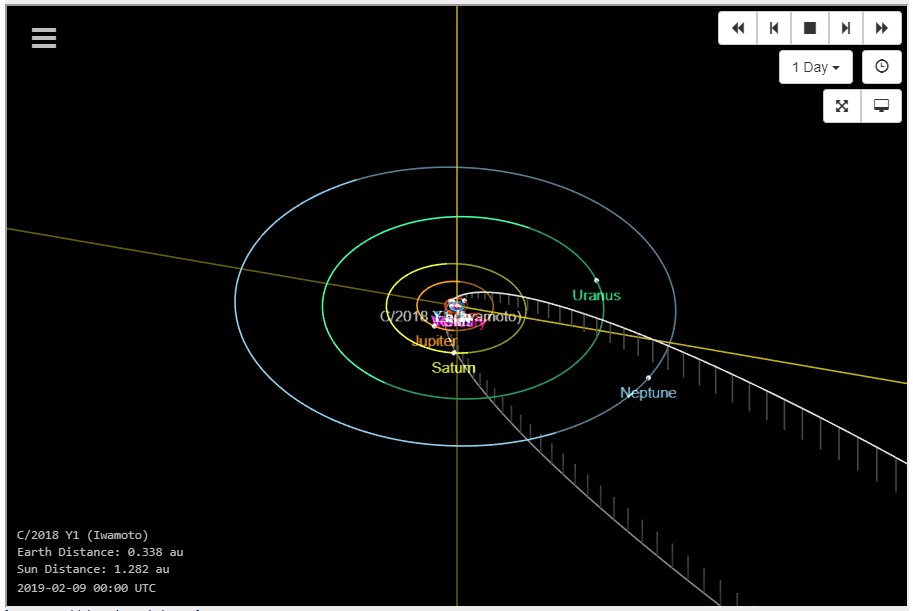Select the Saturn label
Image resolution: width=913 pixels, height=611 pixels.
tap(454, 368)
